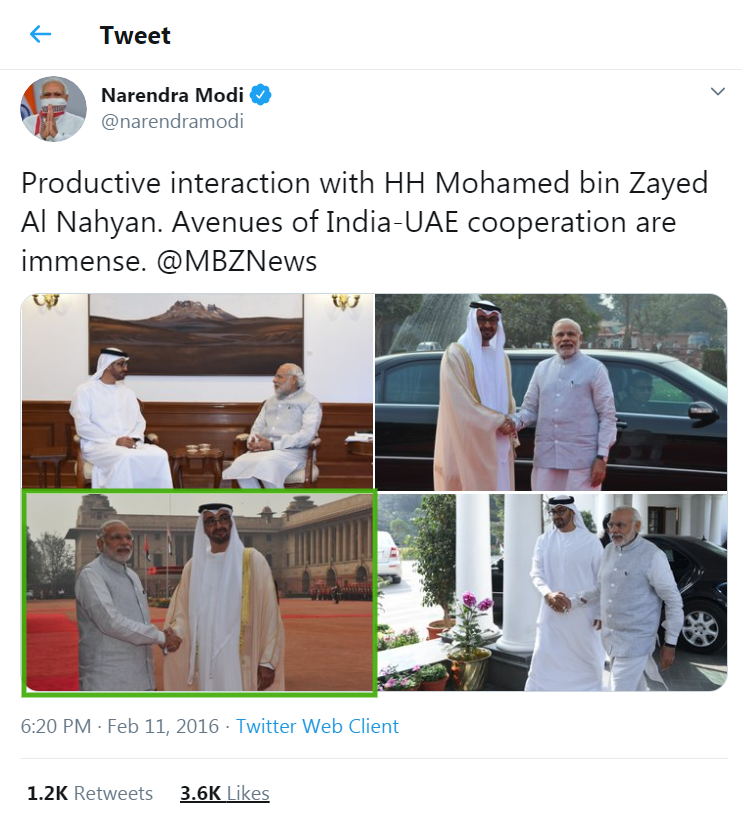Expand the tweet options chevron
This screenshot has height=825, width=743.
pos(718,92)
